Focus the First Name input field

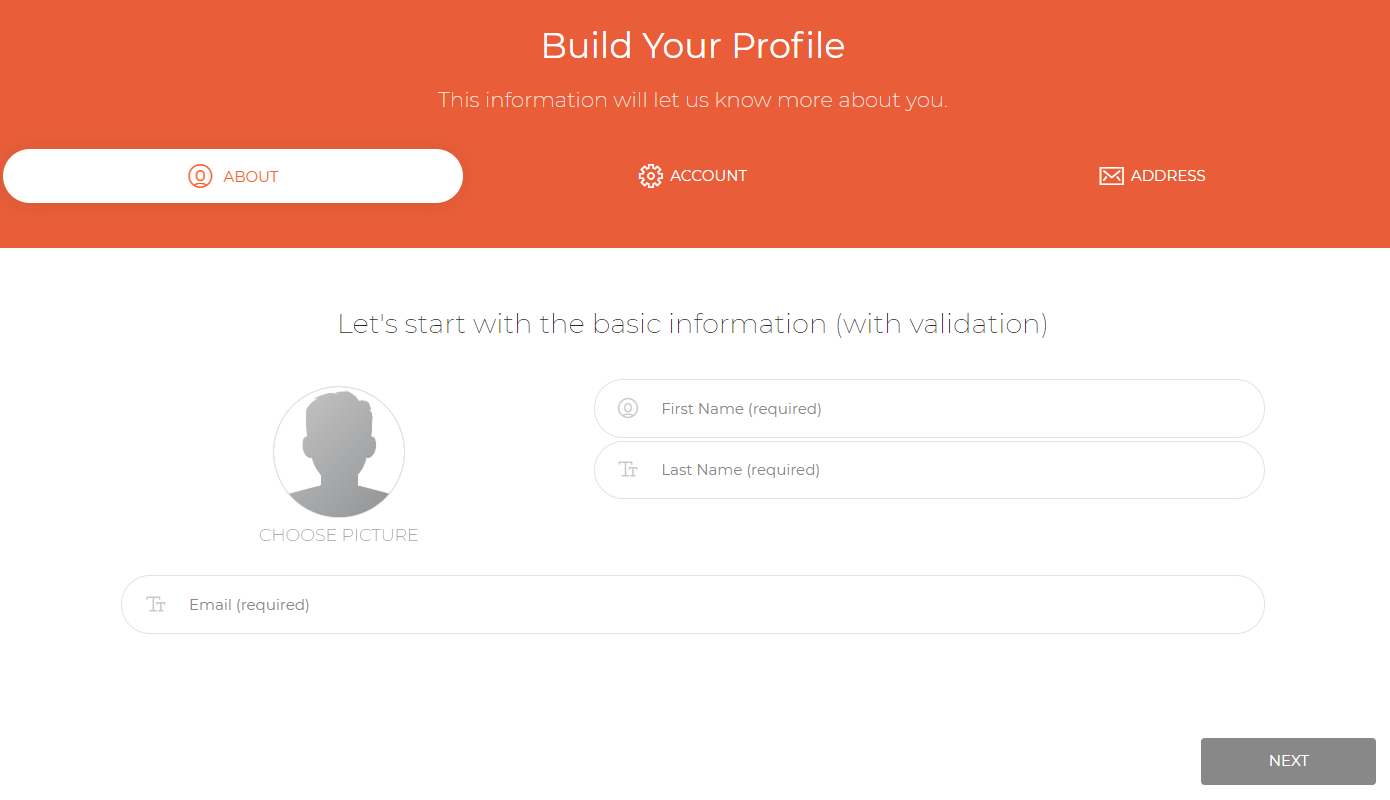(929, 408)
